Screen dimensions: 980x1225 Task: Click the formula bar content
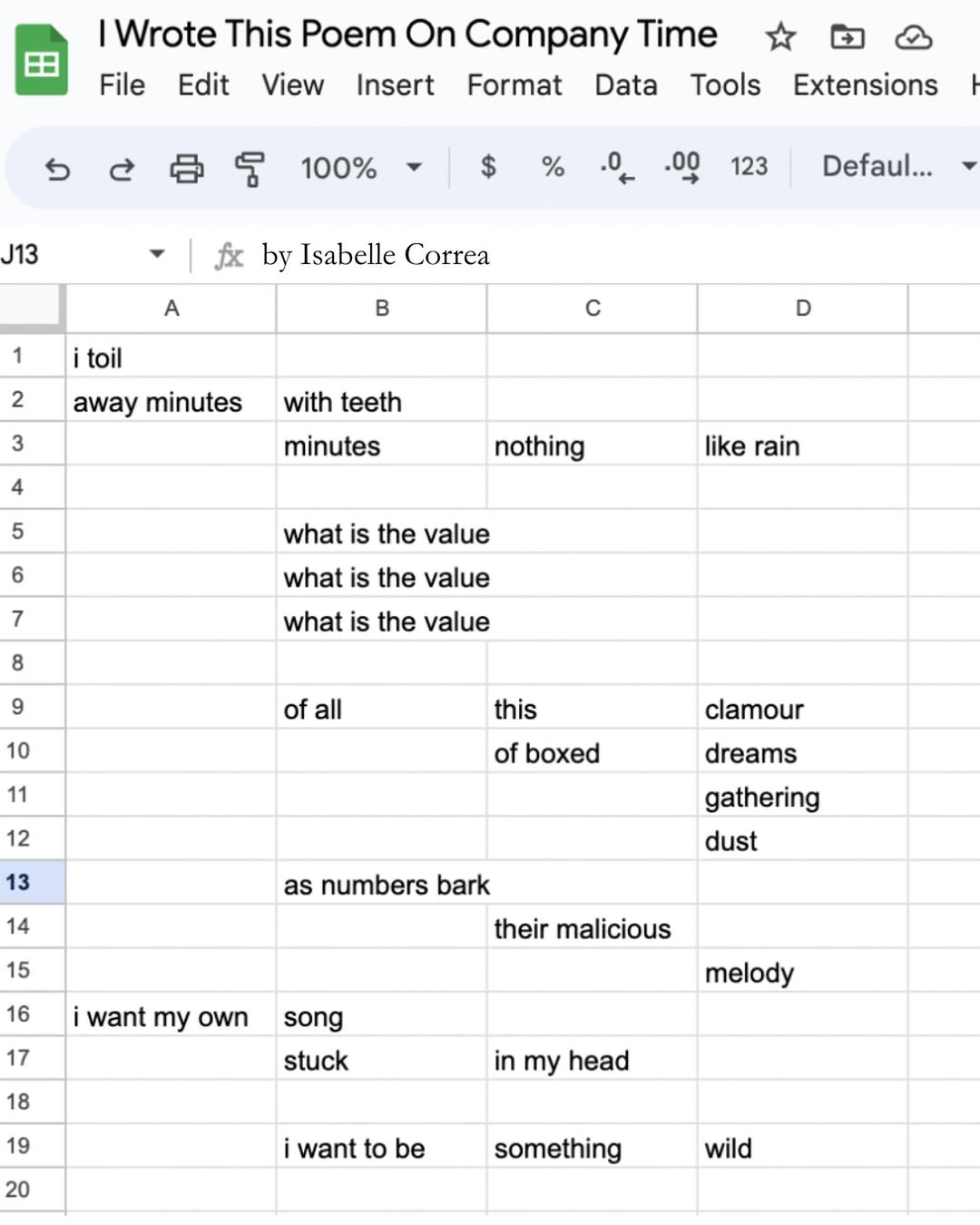[x=376, y=255]
